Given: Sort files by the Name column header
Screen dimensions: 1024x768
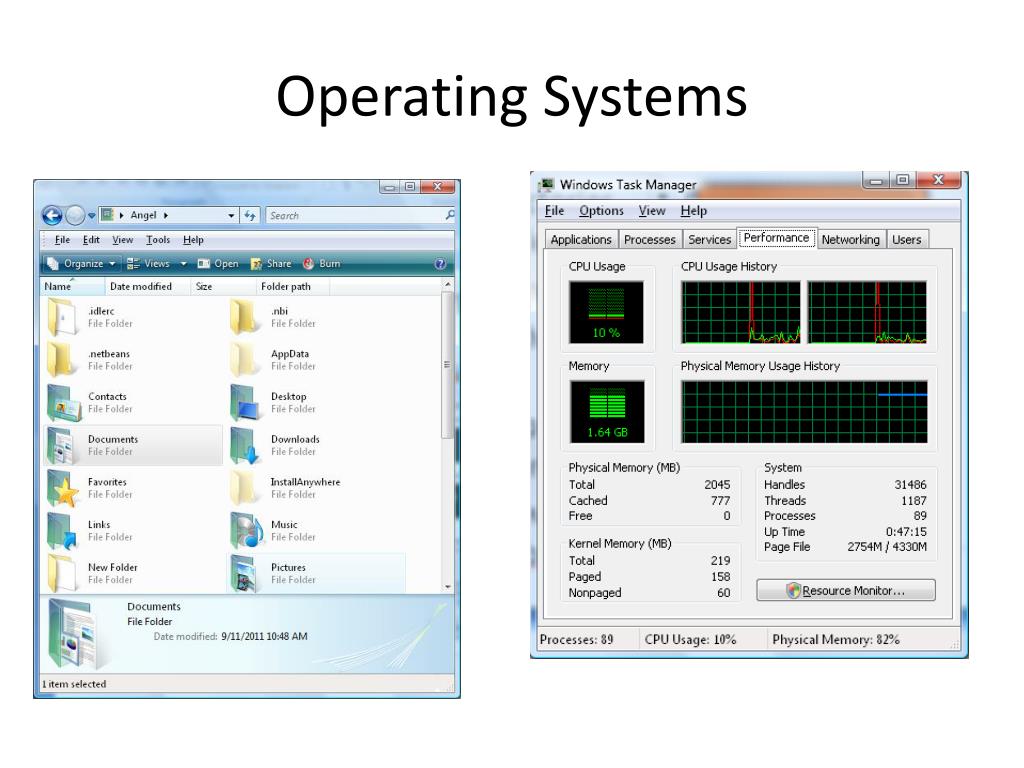Looking at the screenshot, I should (73, 286).
